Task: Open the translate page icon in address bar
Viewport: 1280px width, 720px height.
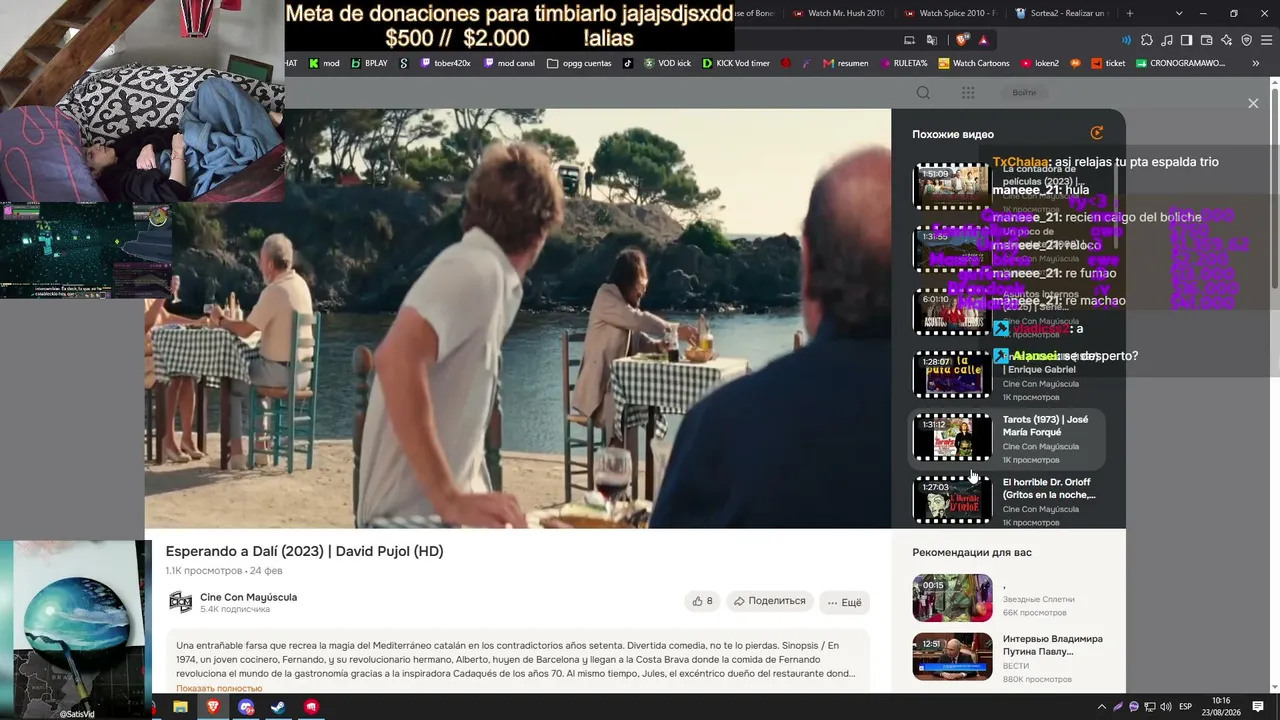Action: [932, 40]
